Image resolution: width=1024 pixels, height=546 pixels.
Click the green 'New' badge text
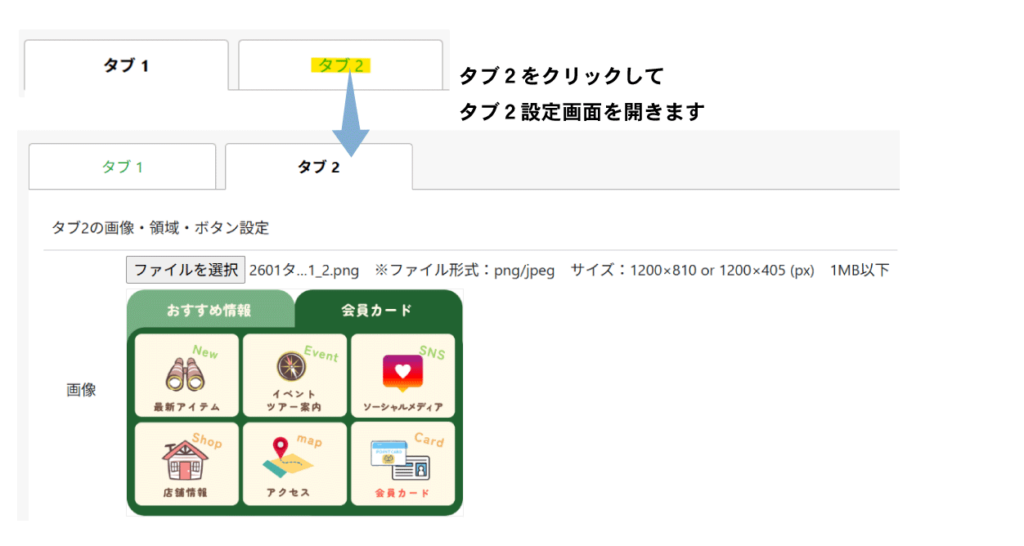205,353
